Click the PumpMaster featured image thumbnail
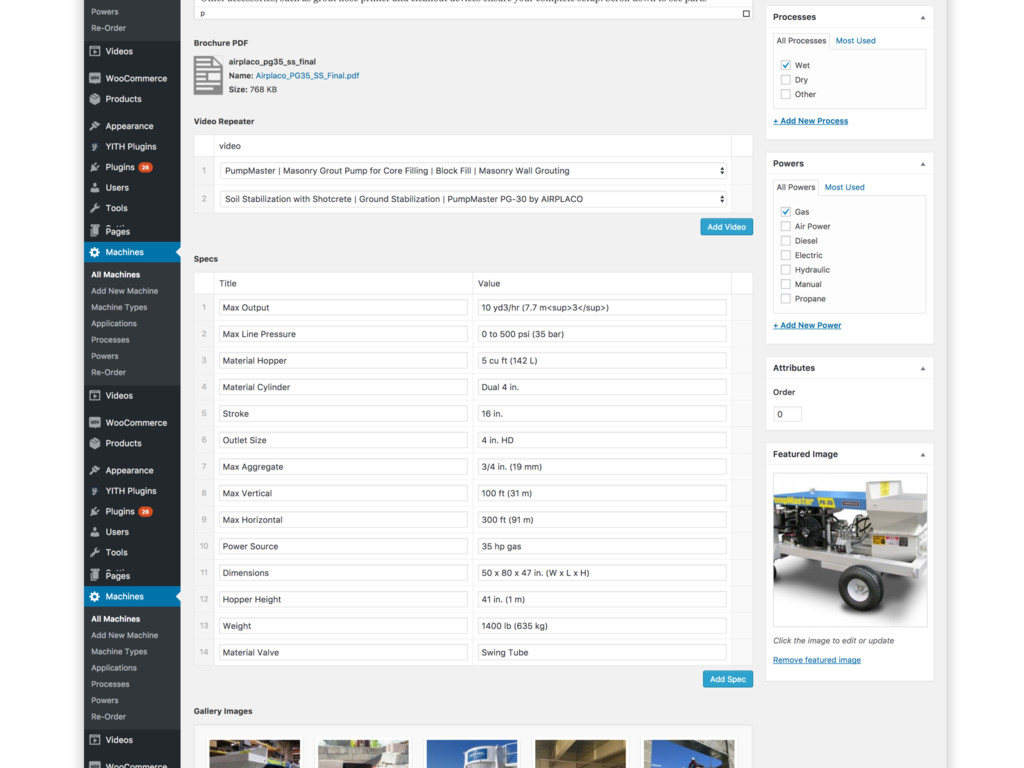 tap(850, 550)
